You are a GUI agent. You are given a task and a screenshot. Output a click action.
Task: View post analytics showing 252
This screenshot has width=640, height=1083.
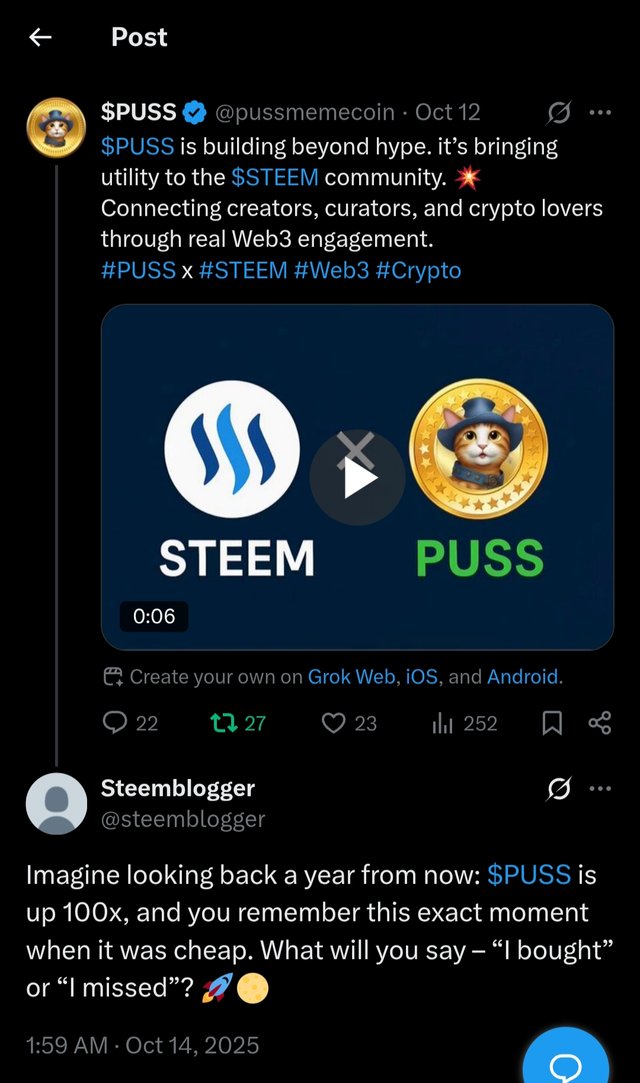tap(465, 723)
